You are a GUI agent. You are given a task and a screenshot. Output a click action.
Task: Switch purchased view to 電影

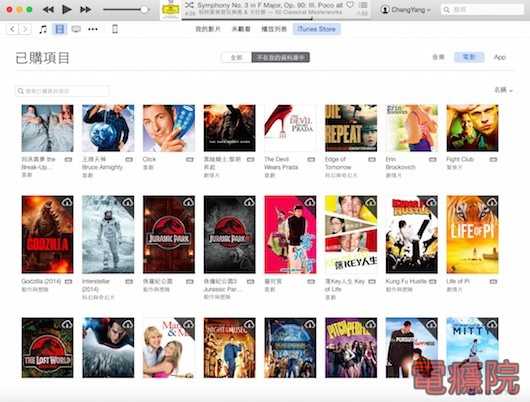[x=469, y=57]
